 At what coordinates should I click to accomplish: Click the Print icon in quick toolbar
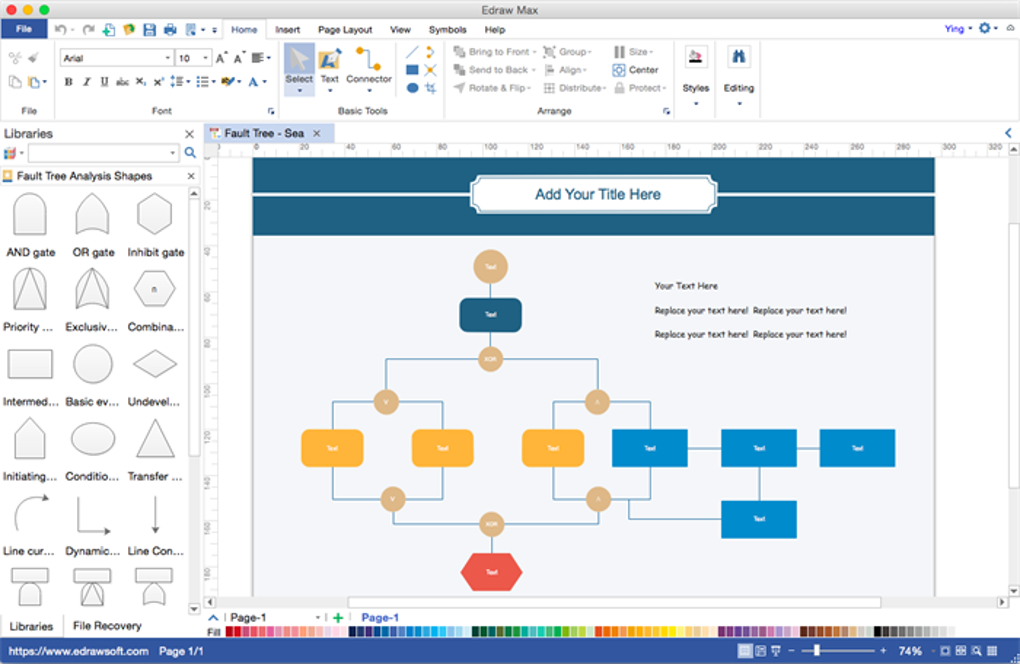[x=170, y=29]
